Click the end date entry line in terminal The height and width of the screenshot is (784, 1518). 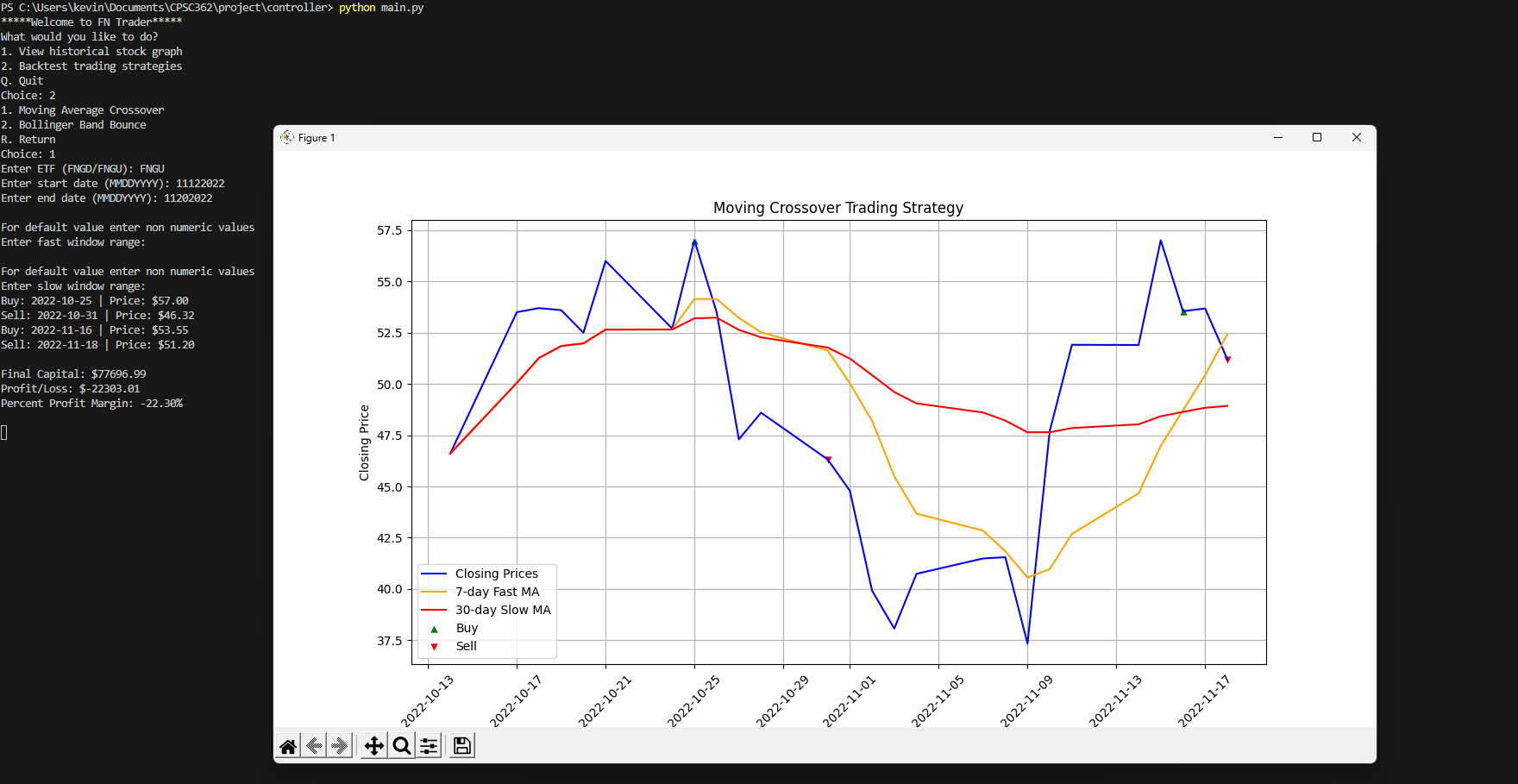(x=107, y=198)
